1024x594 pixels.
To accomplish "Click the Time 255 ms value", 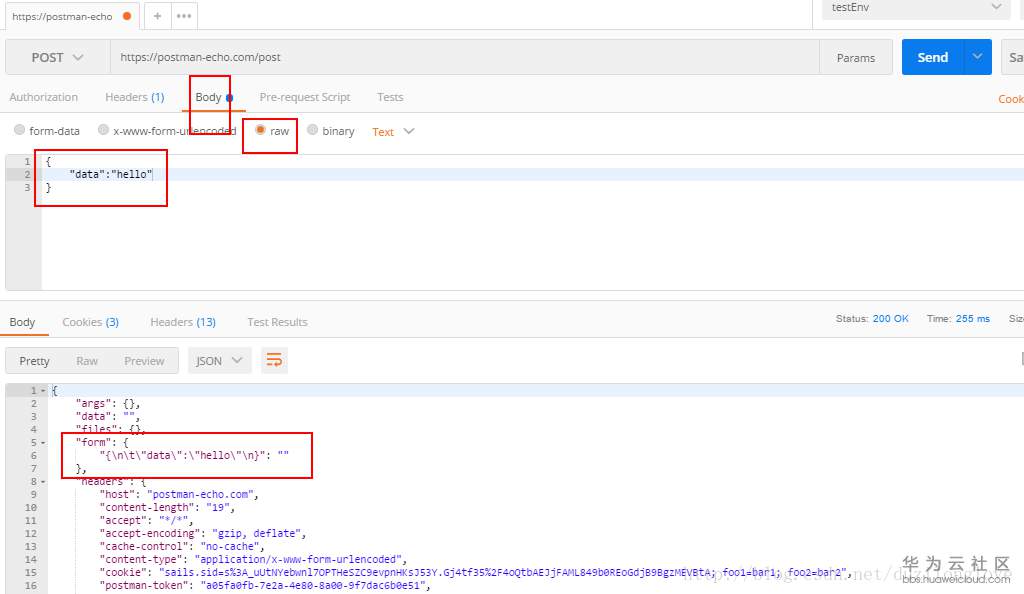I will pyautogui.click(x=972, y=319).
